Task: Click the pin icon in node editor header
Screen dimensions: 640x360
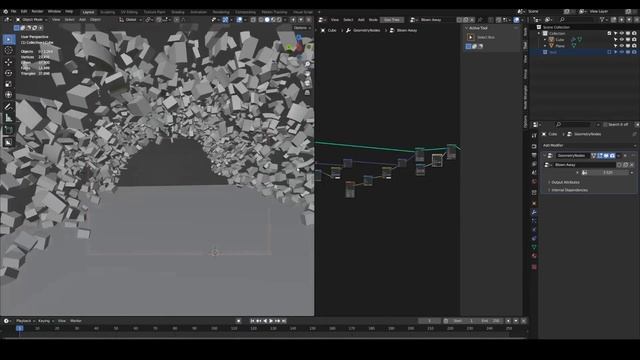Action: click(480, 20)
